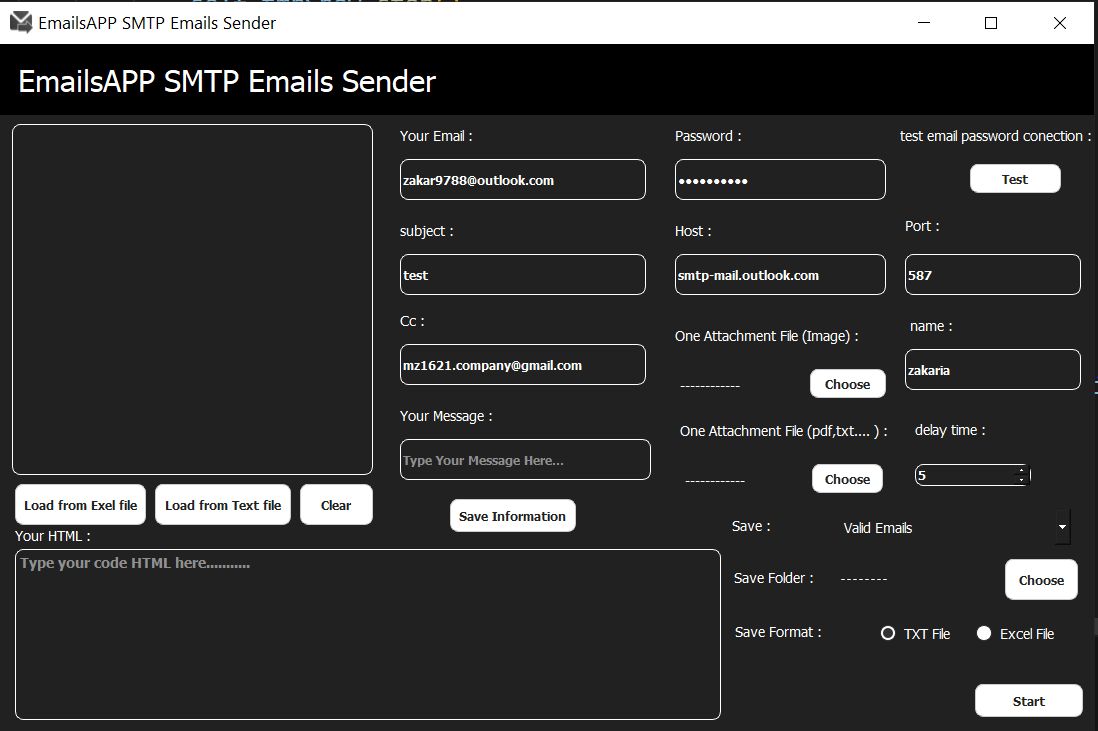Click the 'Save :' label

pyautogui.click(x=751, y=526)
